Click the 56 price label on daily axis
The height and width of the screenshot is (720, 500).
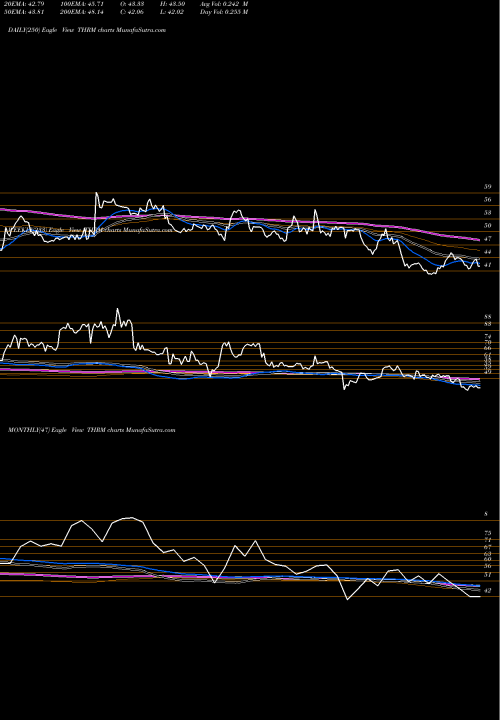point(488,200)
